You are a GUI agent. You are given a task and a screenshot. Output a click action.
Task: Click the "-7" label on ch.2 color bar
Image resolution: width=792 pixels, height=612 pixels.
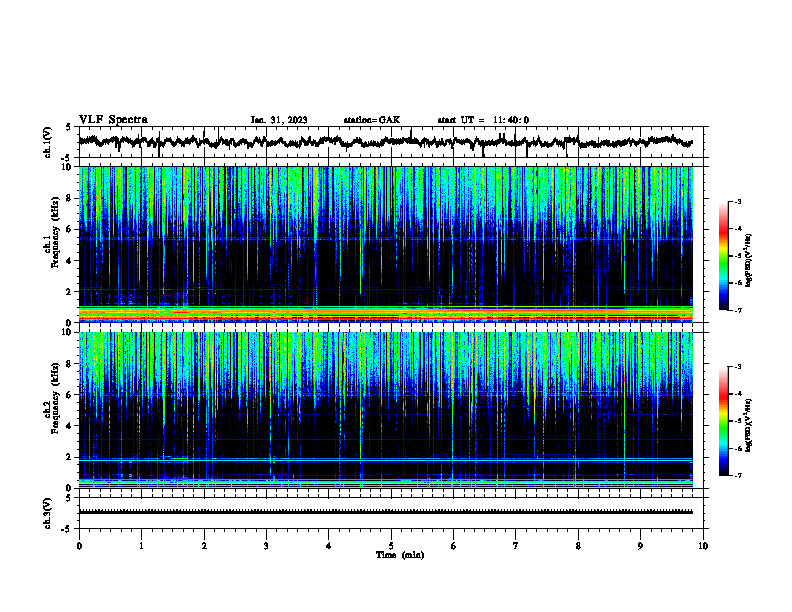(738, 475)
